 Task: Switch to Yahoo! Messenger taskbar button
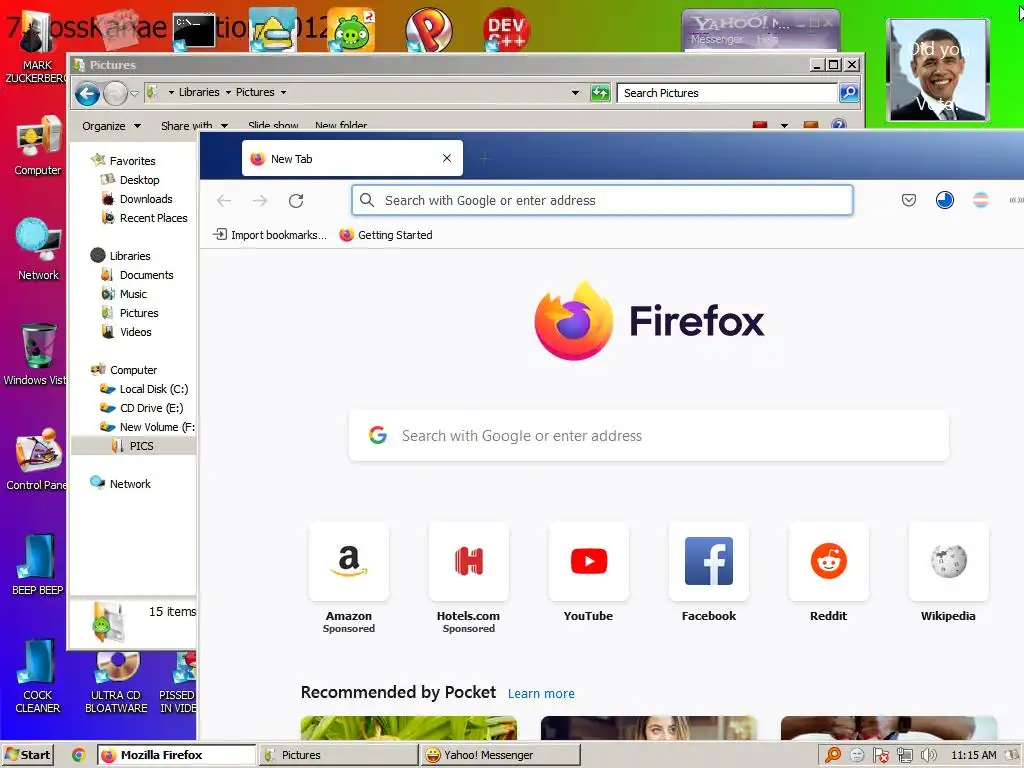500,755
